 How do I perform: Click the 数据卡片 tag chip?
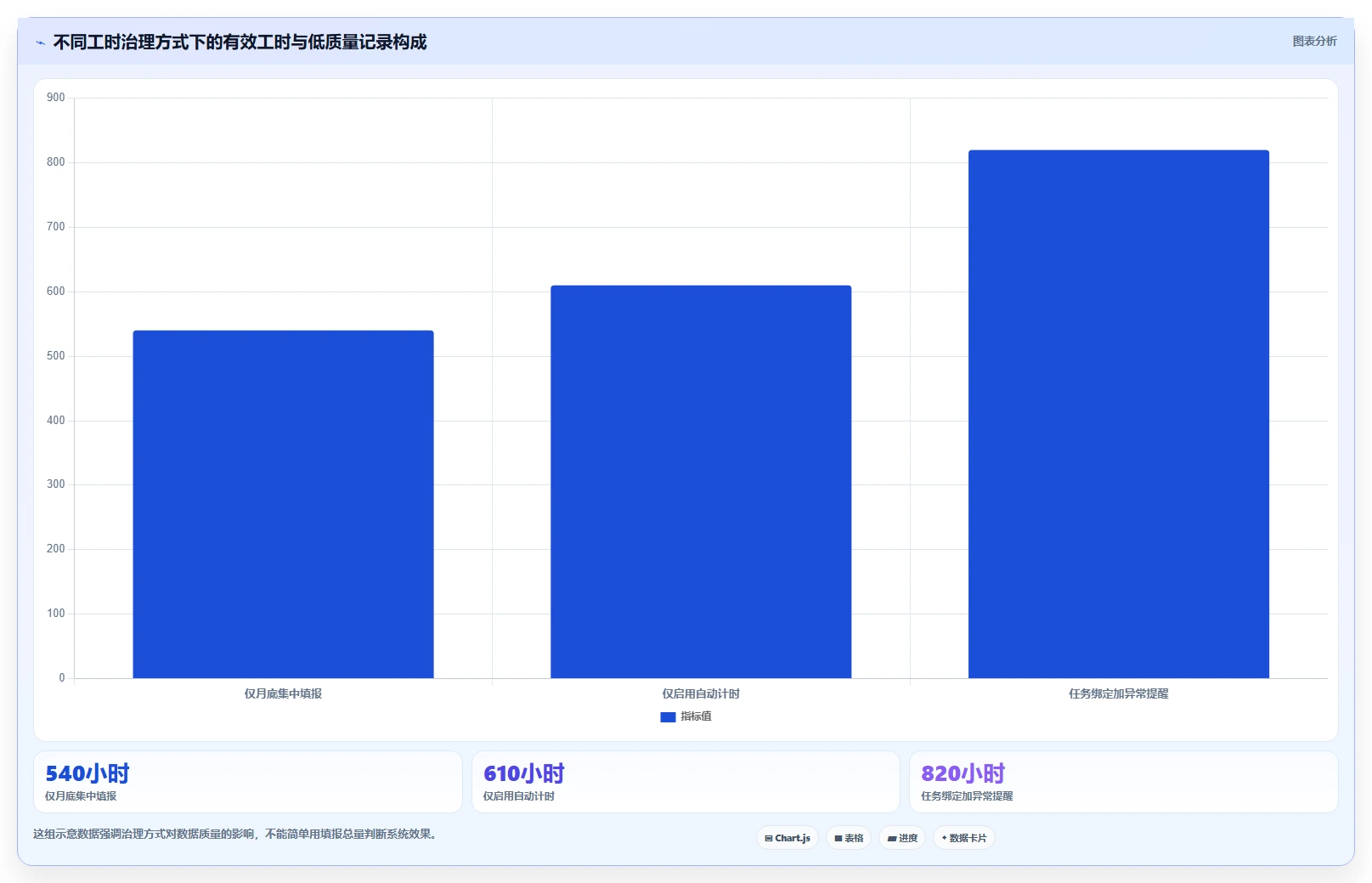click(x=964, y=838)
